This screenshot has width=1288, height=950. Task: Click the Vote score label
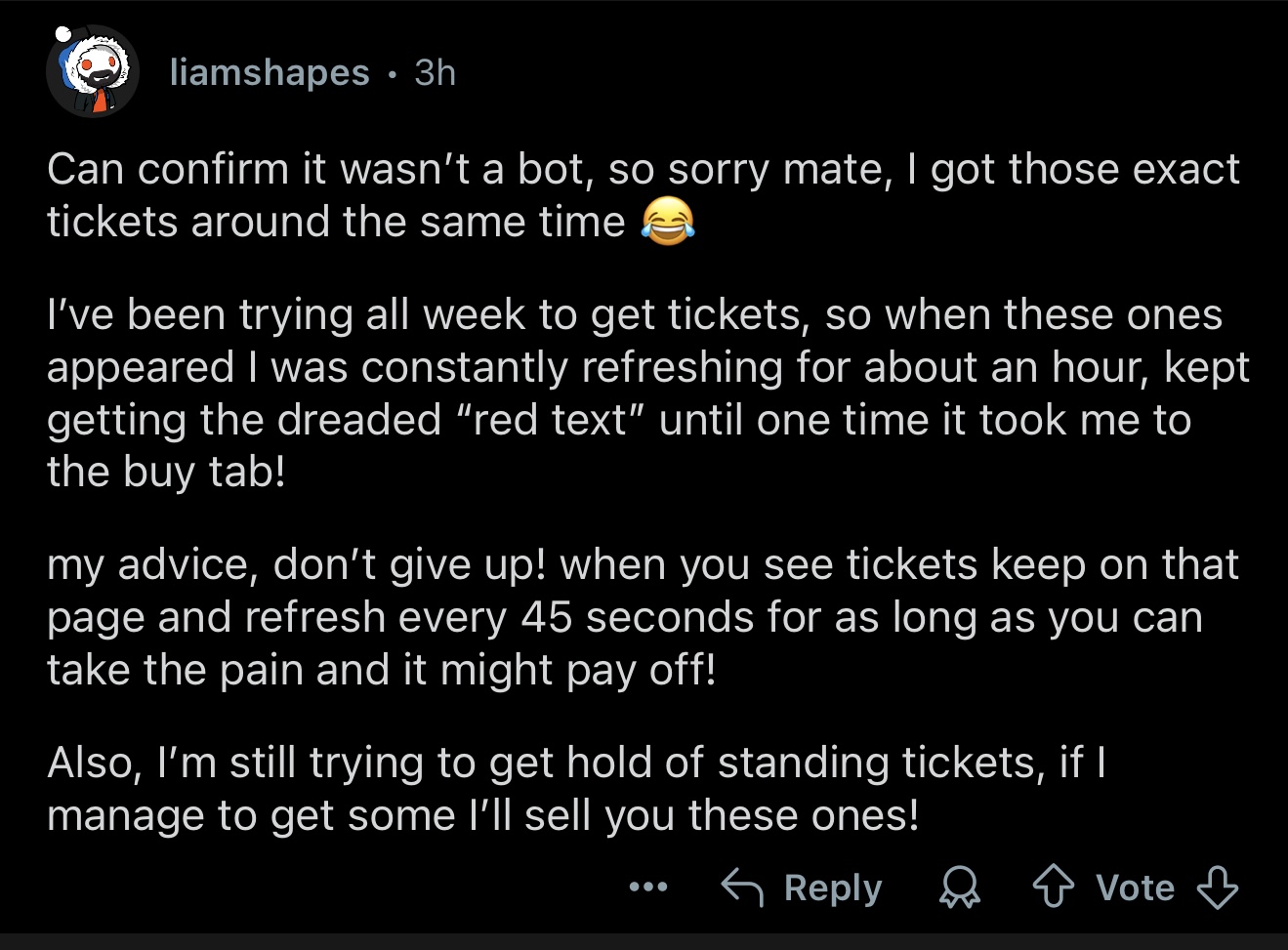pos(1135,888)
